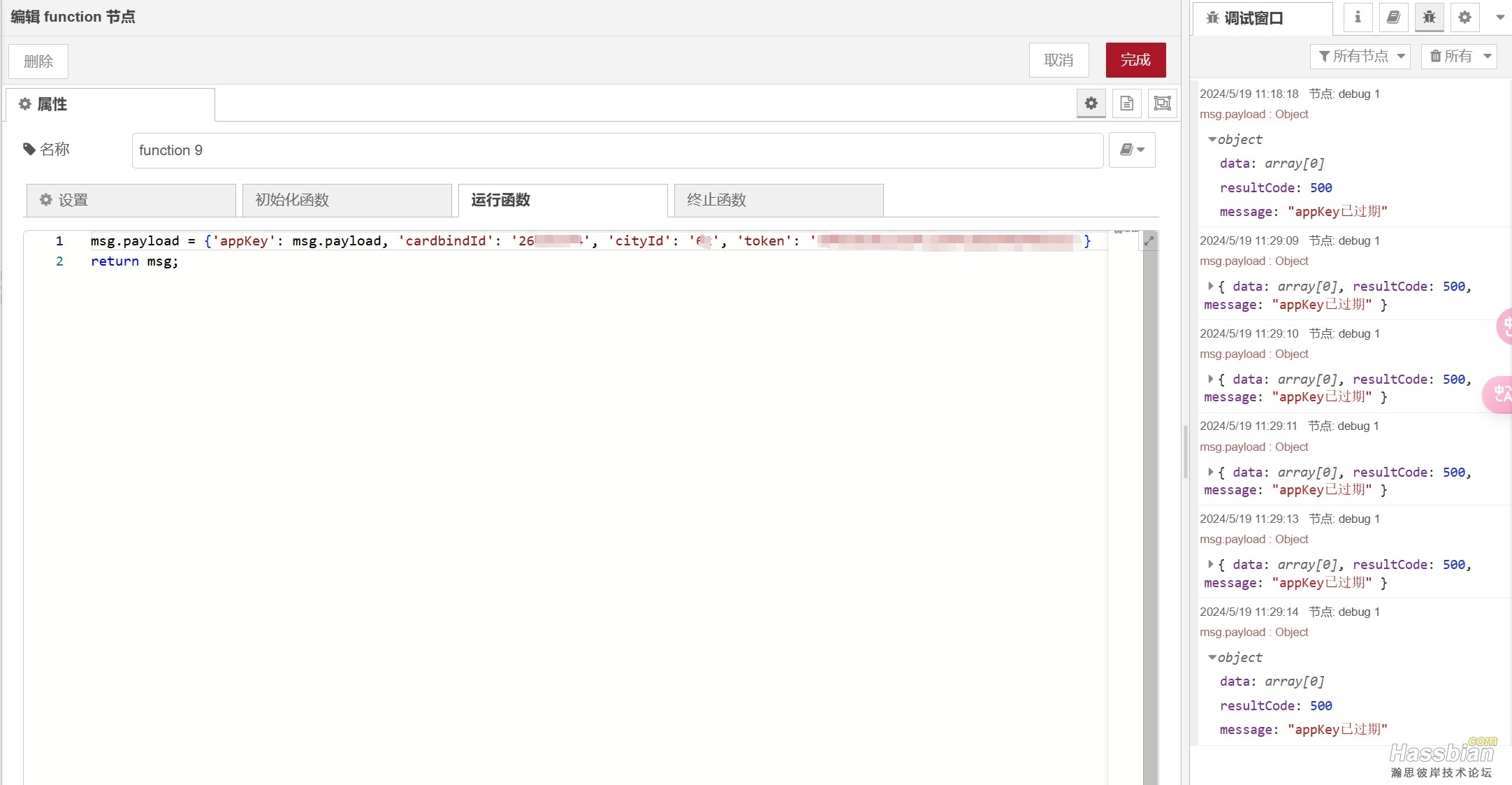Click the 完成 (Done) button
The image size is (1512, 785).
(1135, 60)
